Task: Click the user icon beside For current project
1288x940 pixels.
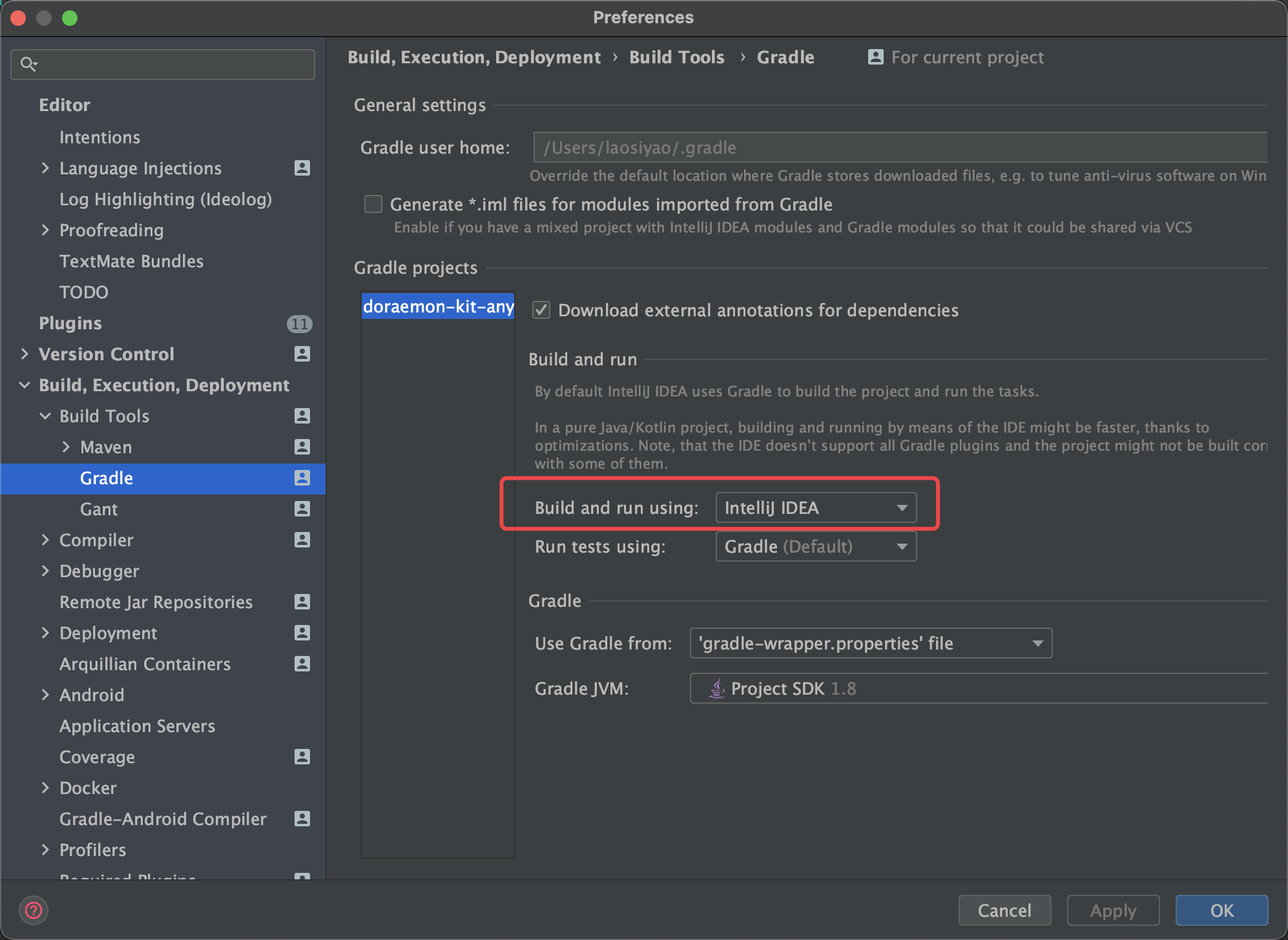Action: 875,57
